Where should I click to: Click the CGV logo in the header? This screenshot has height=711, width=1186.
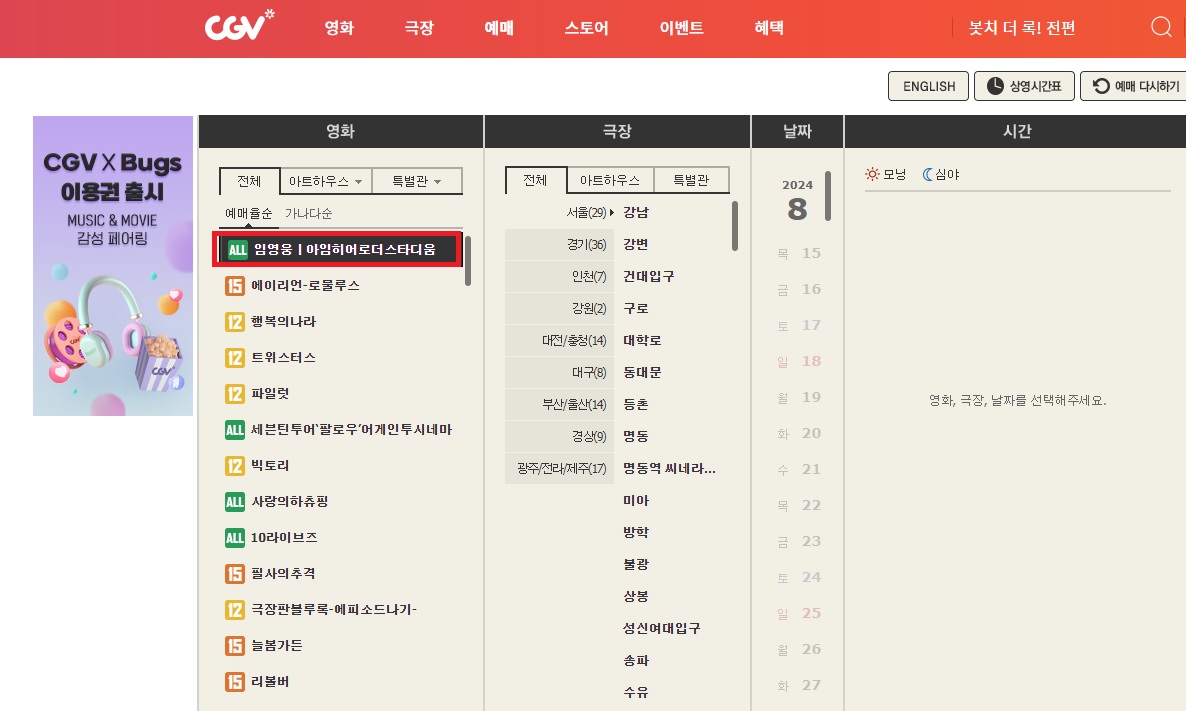(x=237, y=26)
